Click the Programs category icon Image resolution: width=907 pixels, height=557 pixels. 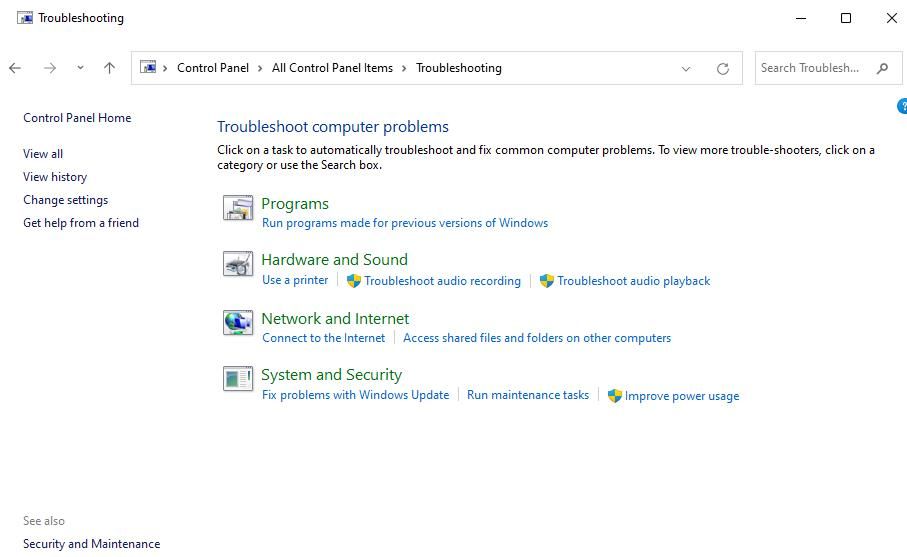(x=238, y=208)
